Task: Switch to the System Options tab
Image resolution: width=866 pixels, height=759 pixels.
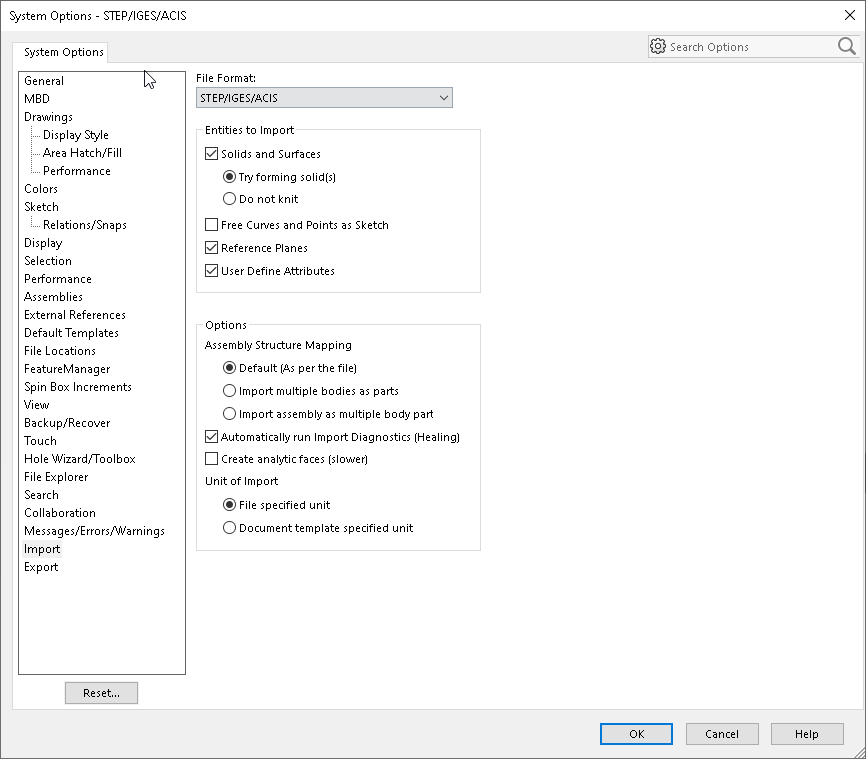Action: pos(64,52)
